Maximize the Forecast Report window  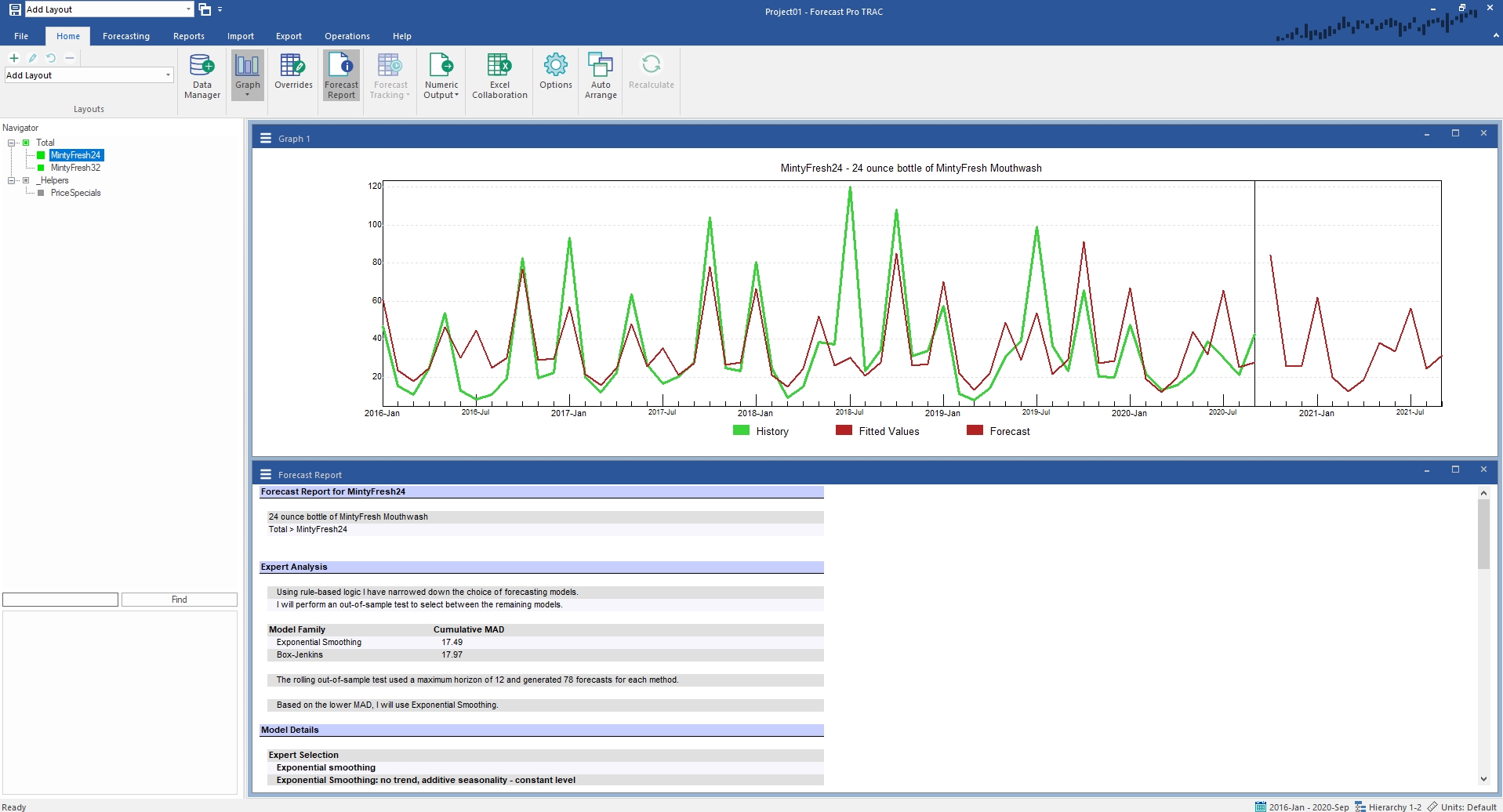[1455, 469]
